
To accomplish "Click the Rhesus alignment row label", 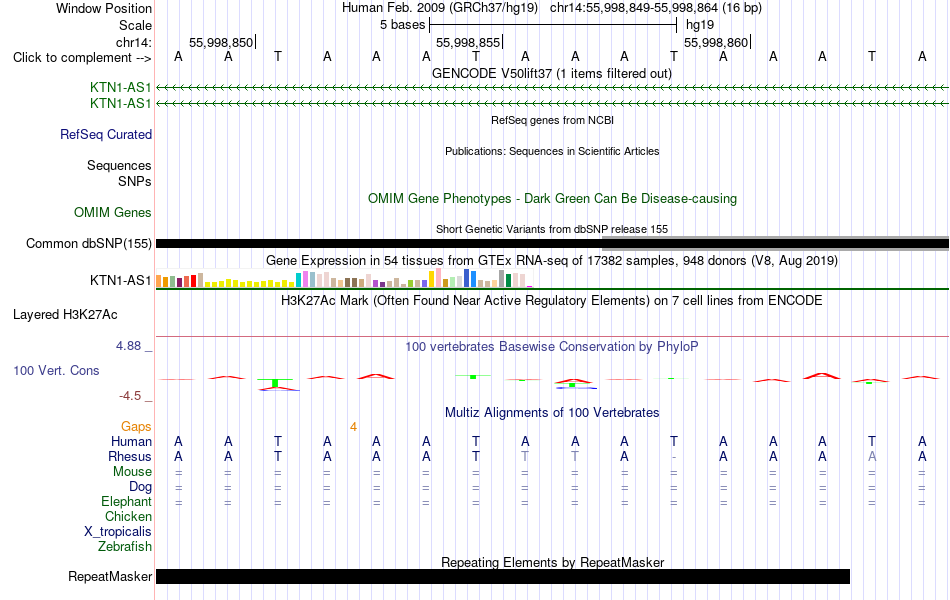I will click(130, 456).
